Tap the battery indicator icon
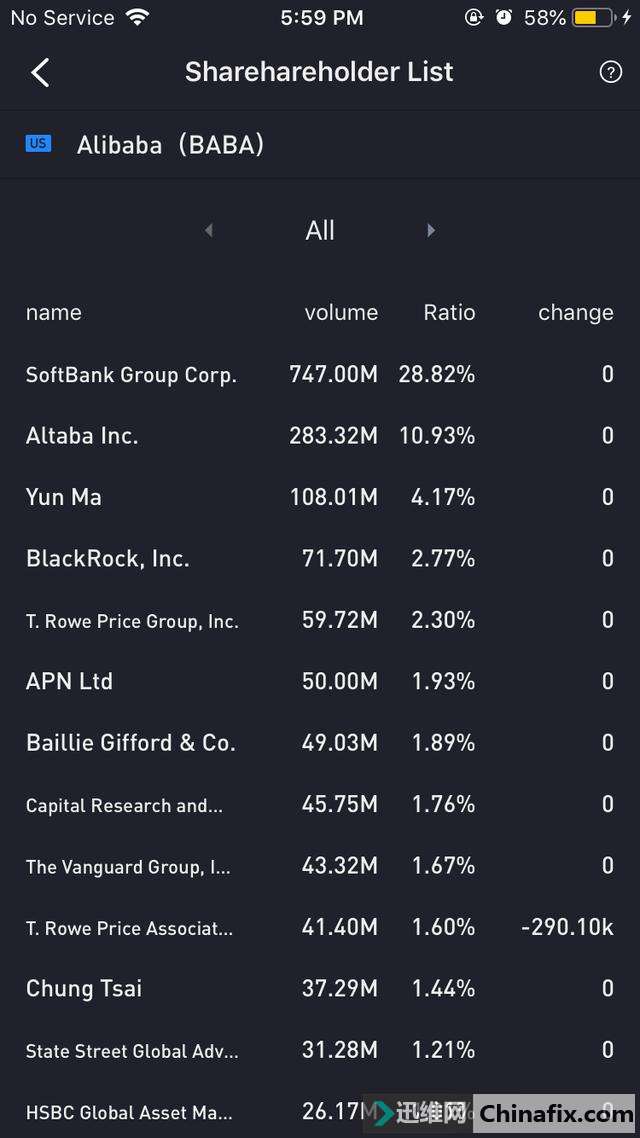Viewport: 640px width, 1138px height. (x=592, y=17)
